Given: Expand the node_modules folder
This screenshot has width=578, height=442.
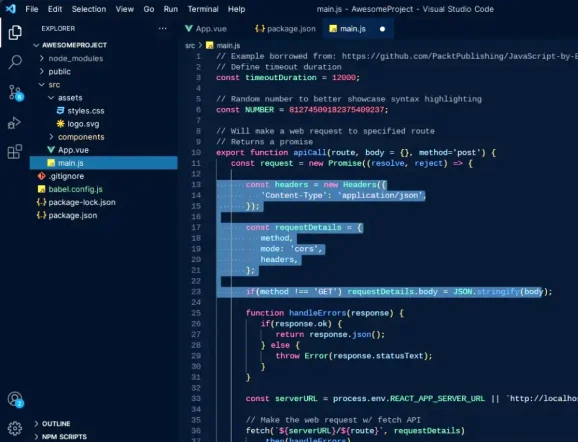Looking at the screenshot, I should click(42, 58).
